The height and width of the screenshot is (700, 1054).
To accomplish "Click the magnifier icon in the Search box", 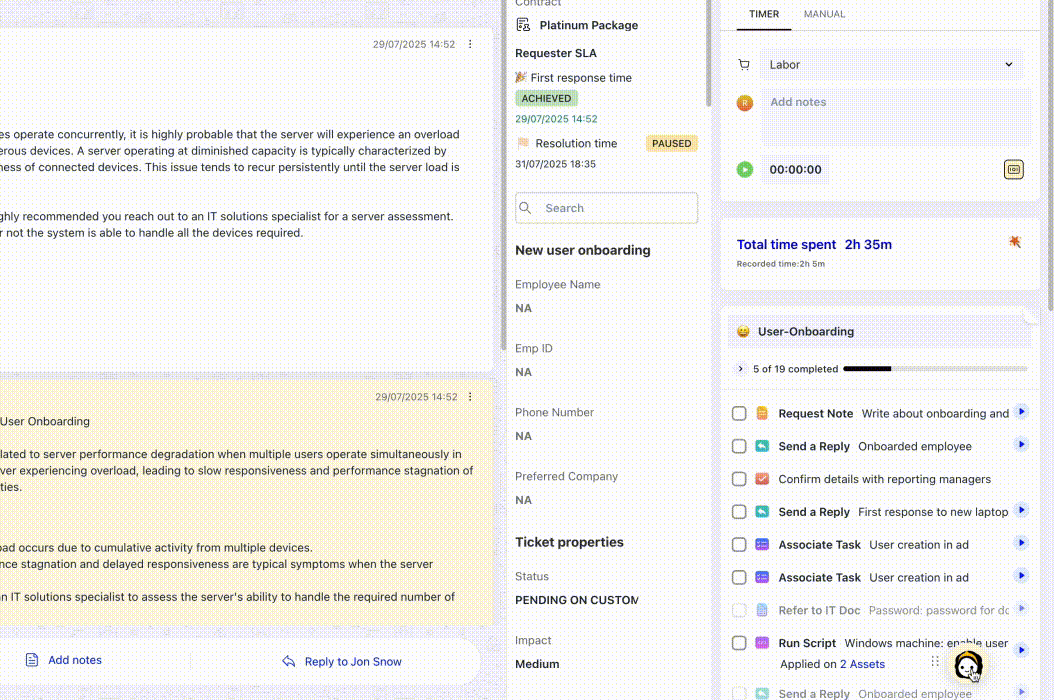I will (526, 208).
